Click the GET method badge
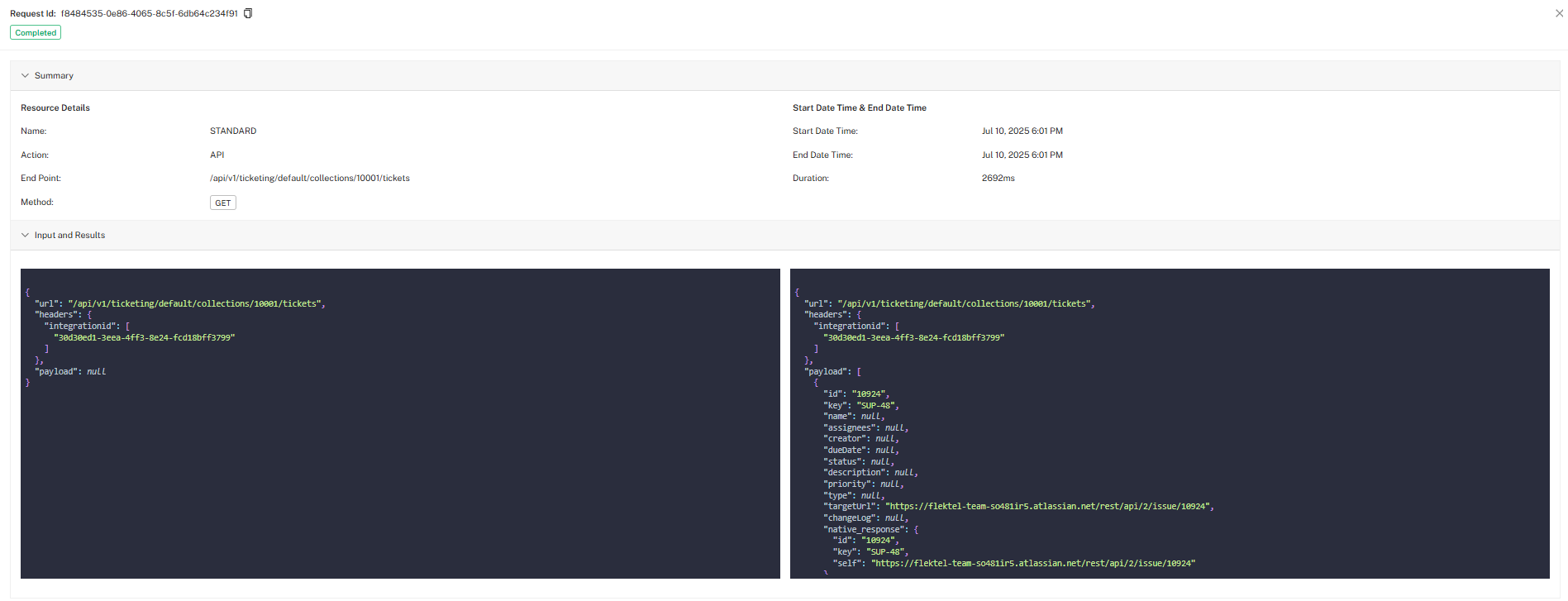Screen dimensions: 1568x601 coord(222,203)
